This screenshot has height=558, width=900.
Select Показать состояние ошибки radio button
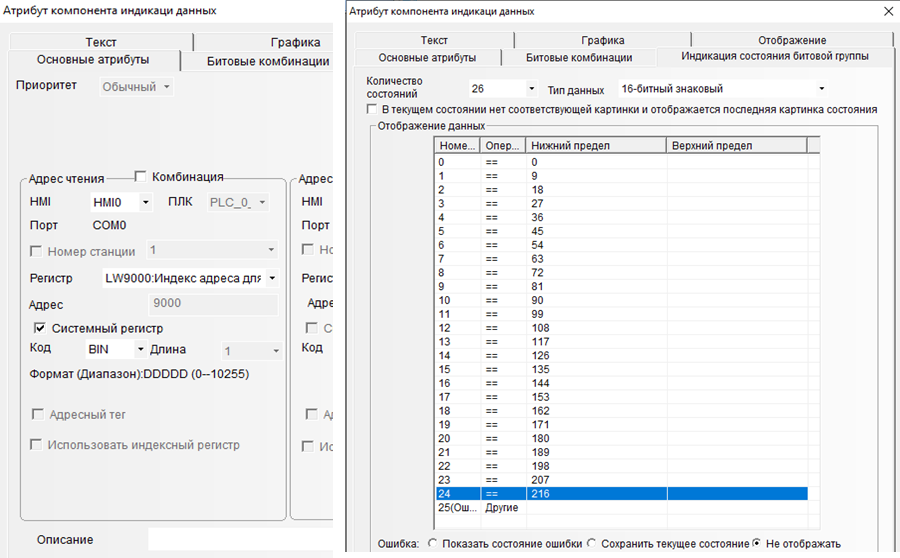[432, 543]
